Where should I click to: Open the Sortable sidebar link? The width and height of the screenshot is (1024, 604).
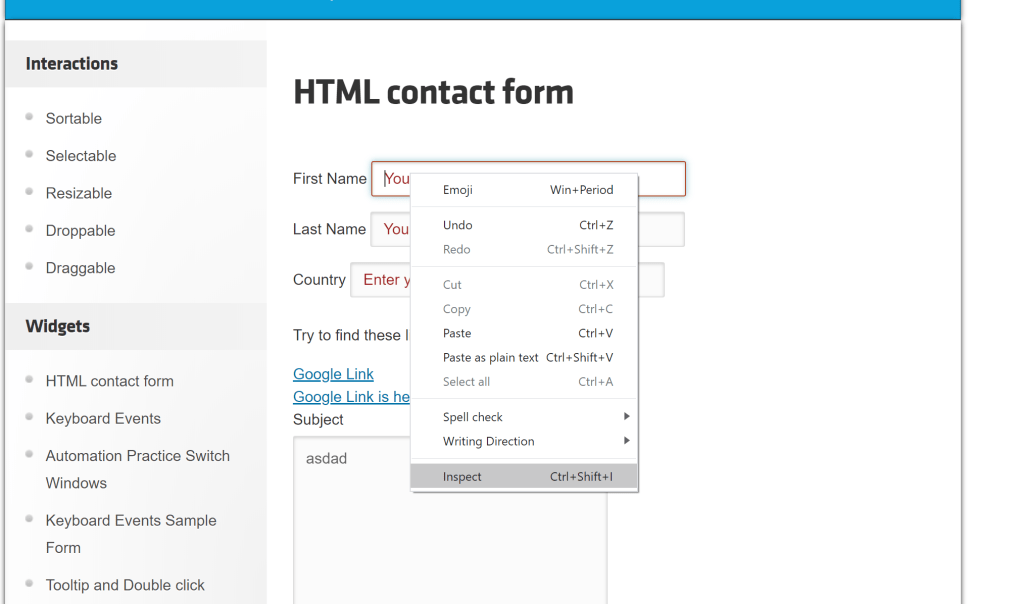coord(74,118)
